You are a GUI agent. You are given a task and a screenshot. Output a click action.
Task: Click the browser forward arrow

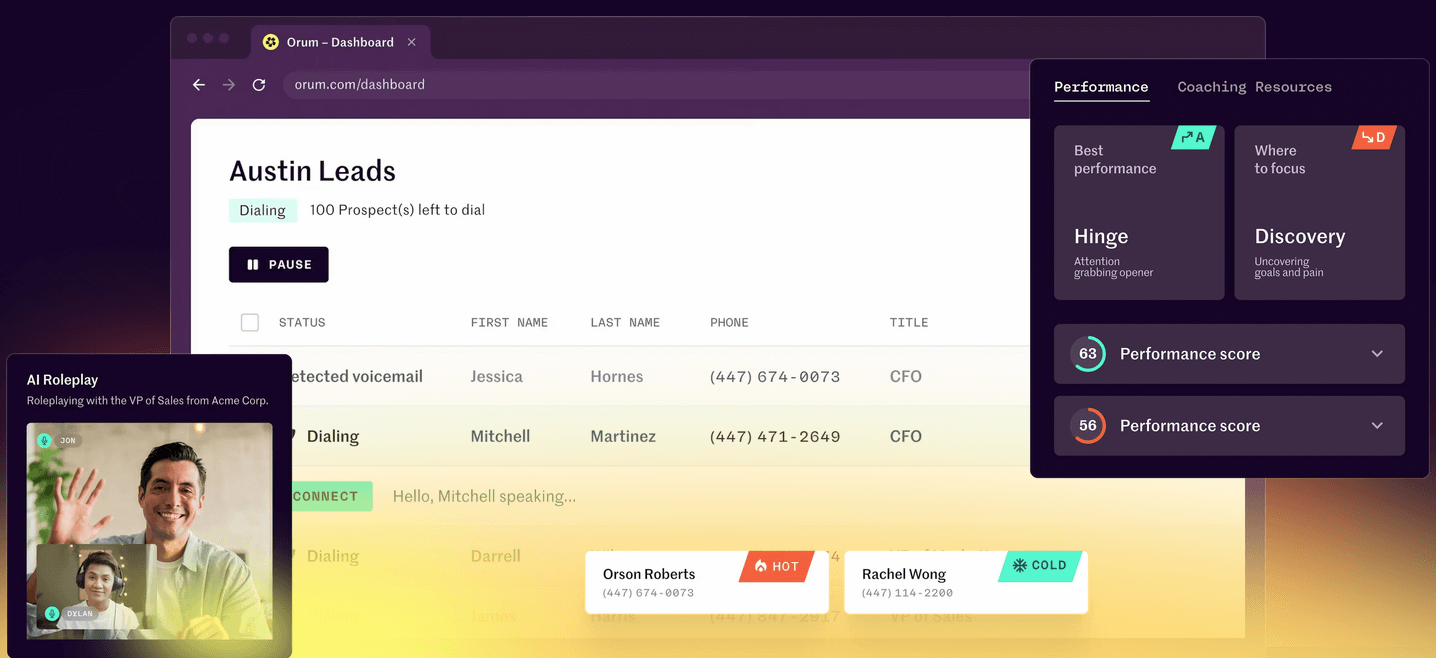pyautogui.click(x=229, y=85)
